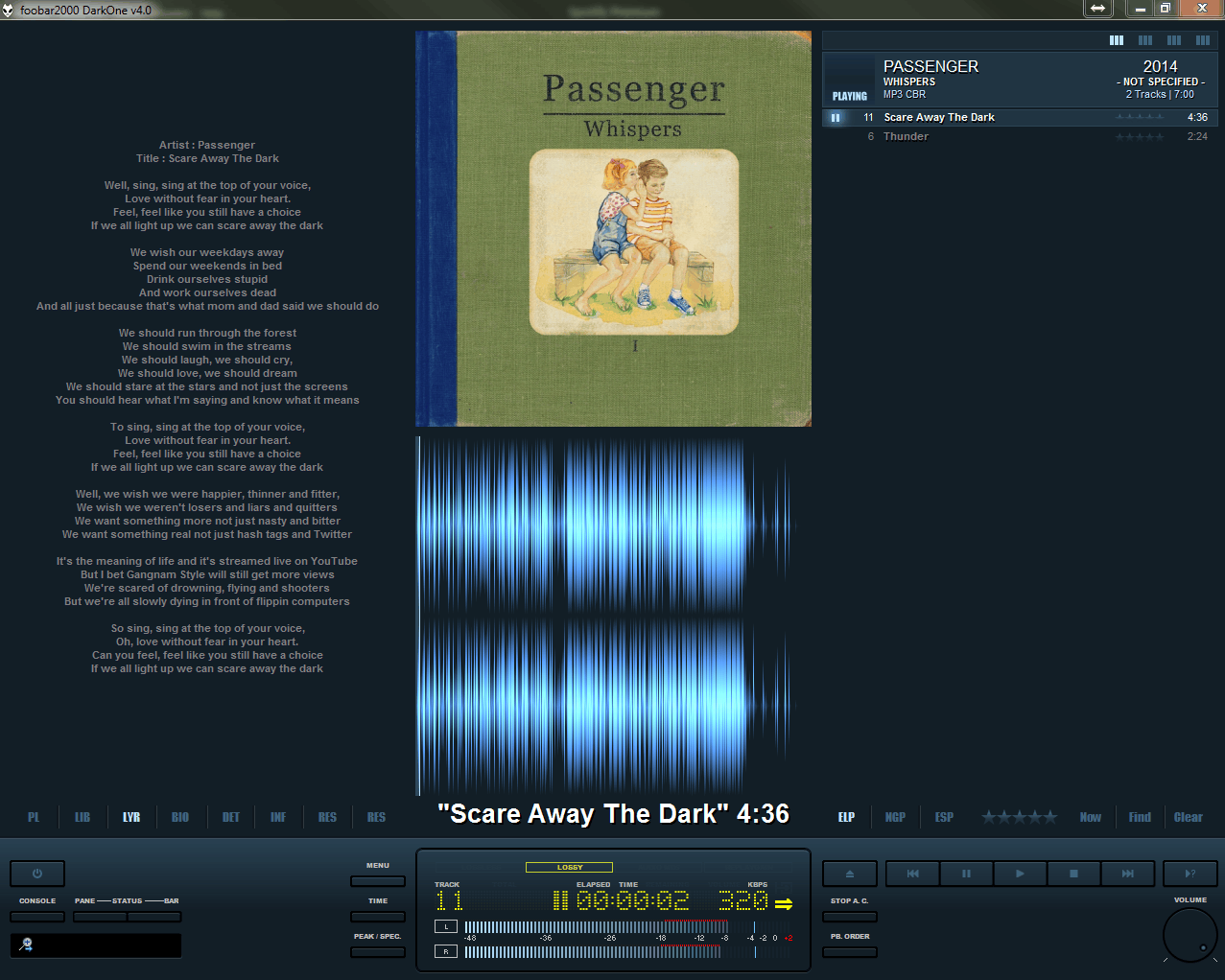
Task: Toggle the PB. ORDER switch
Action: tap(850, 952)
